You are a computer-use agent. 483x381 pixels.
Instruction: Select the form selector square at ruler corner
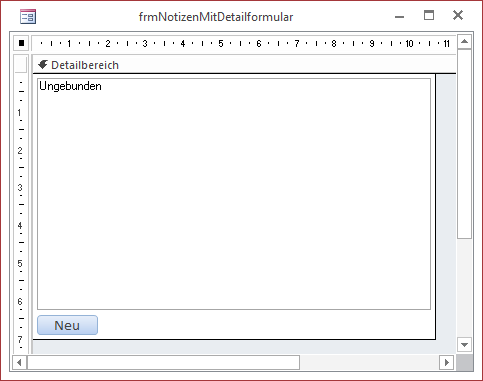point(21,43)
